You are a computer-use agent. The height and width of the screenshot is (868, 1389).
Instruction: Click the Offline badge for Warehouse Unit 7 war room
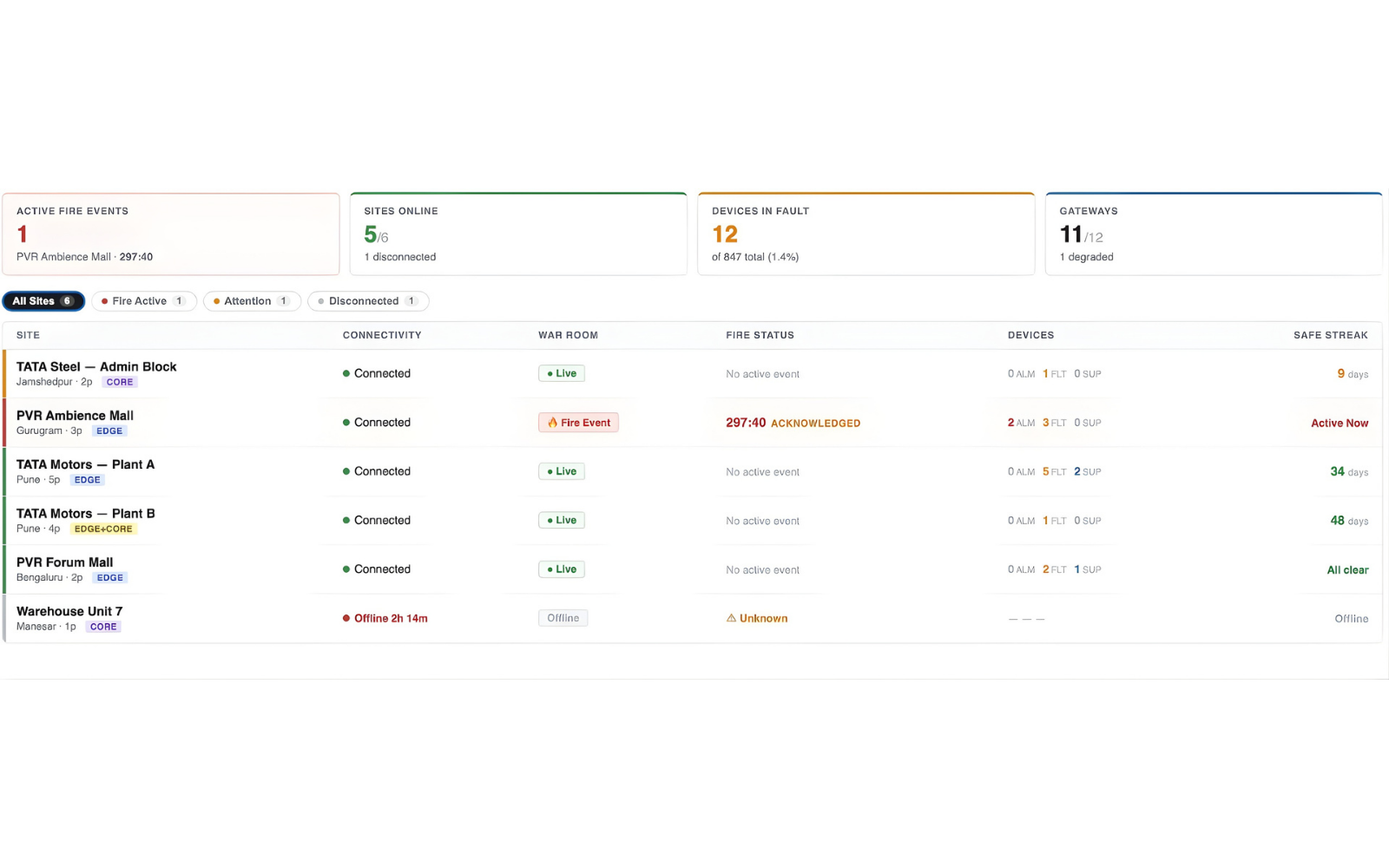[x=563, y=617]
